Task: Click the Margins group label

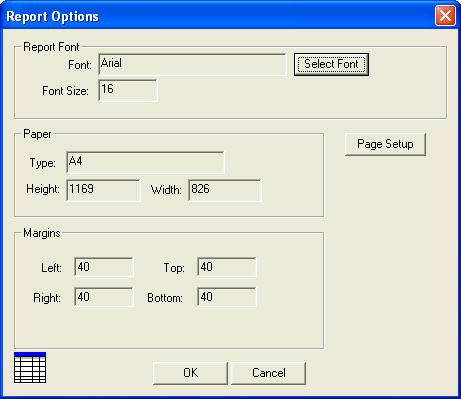Action: tap(42, 233)
